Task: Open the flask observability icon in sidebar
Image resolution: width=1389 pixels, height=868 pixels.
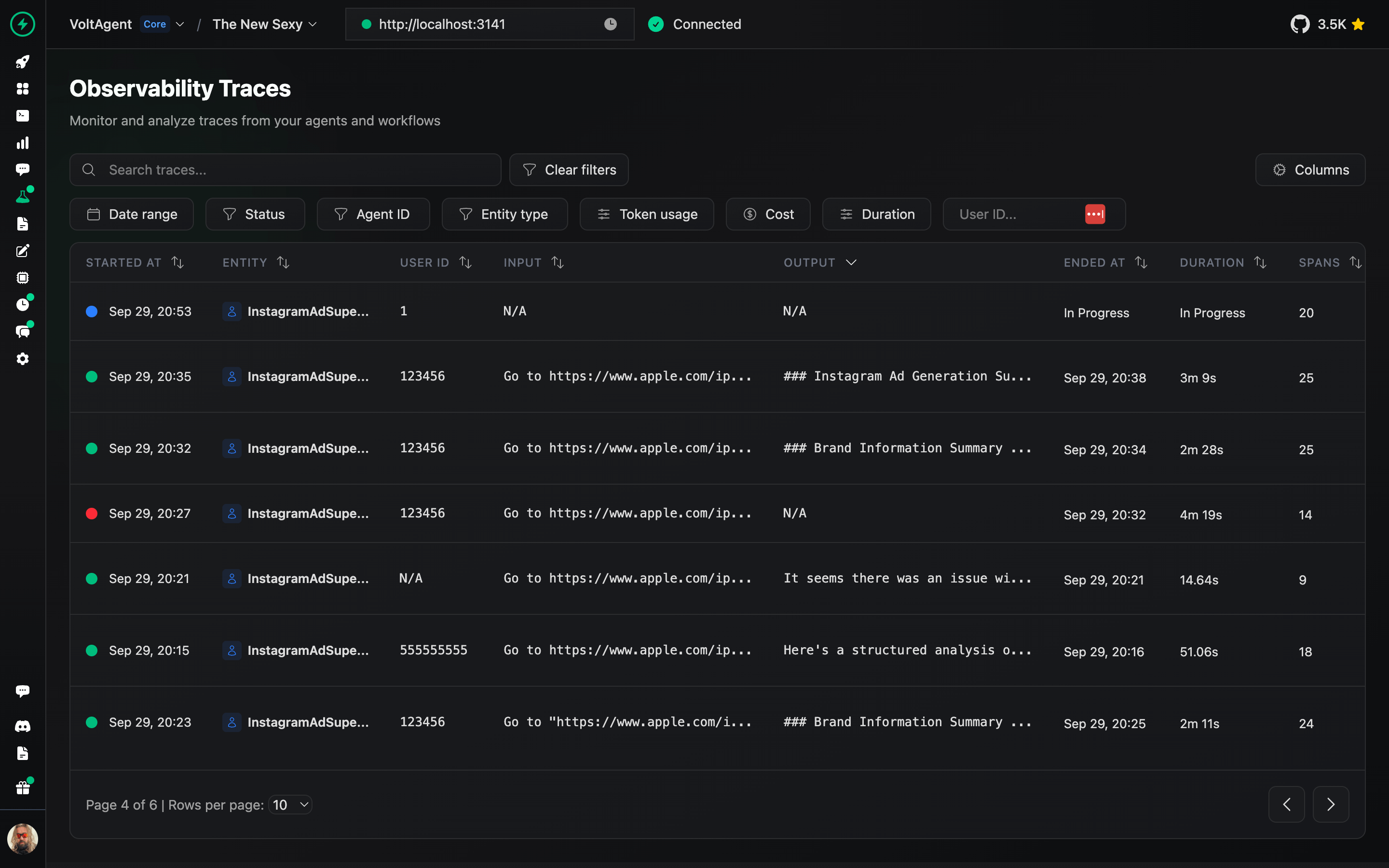Action: [23, 195]
